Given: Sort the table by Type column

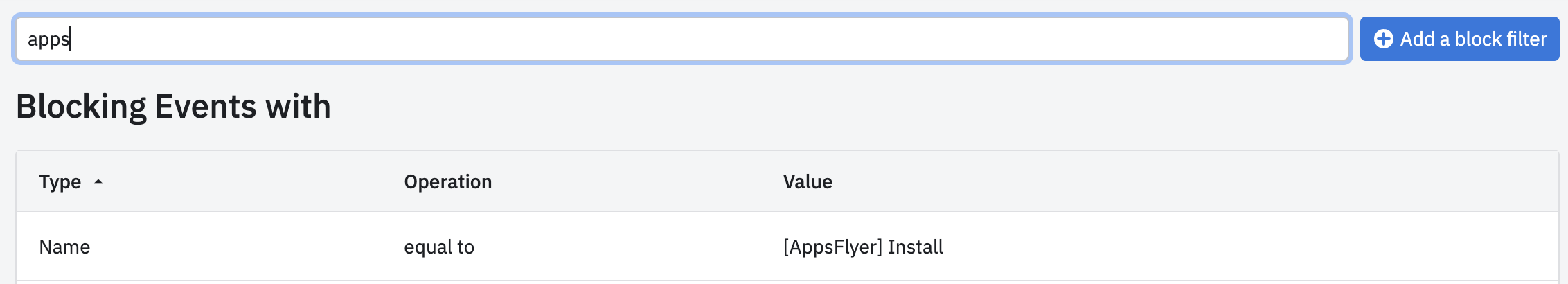Looking at the screenshot, I should [71, 181].
